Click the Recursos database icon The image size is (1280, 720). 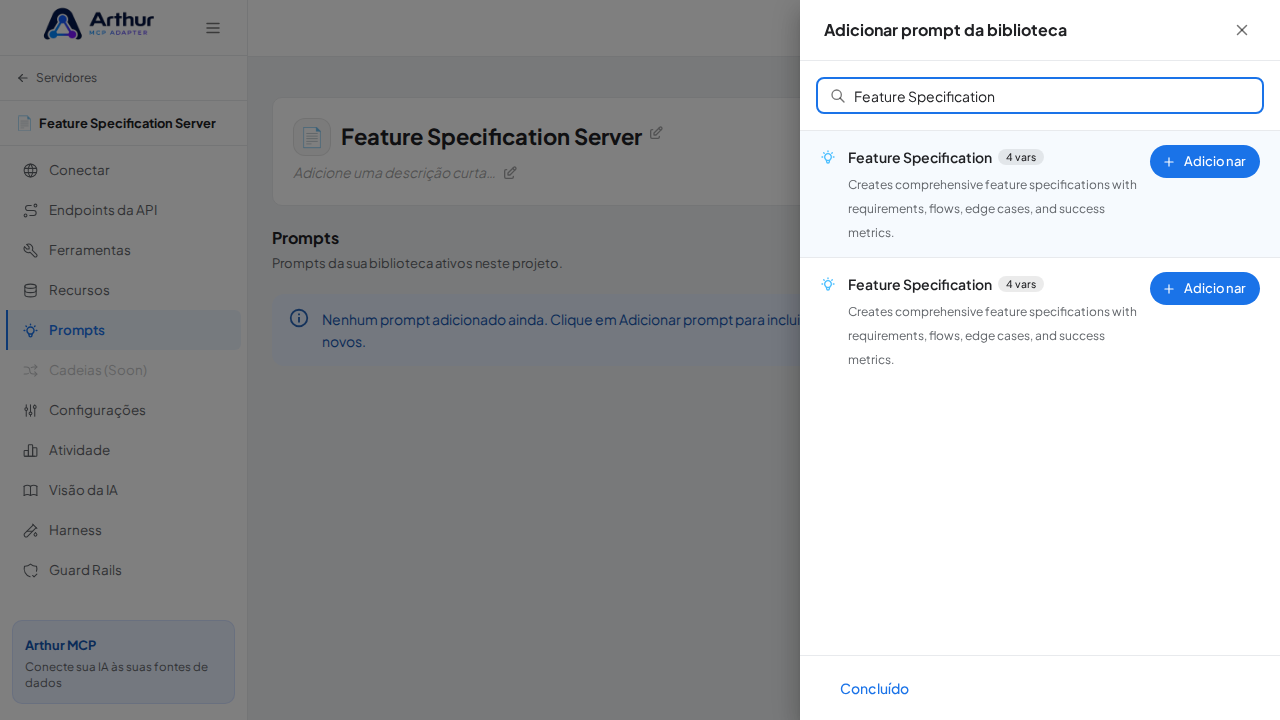pyautogui.click(x=30, y=290)
